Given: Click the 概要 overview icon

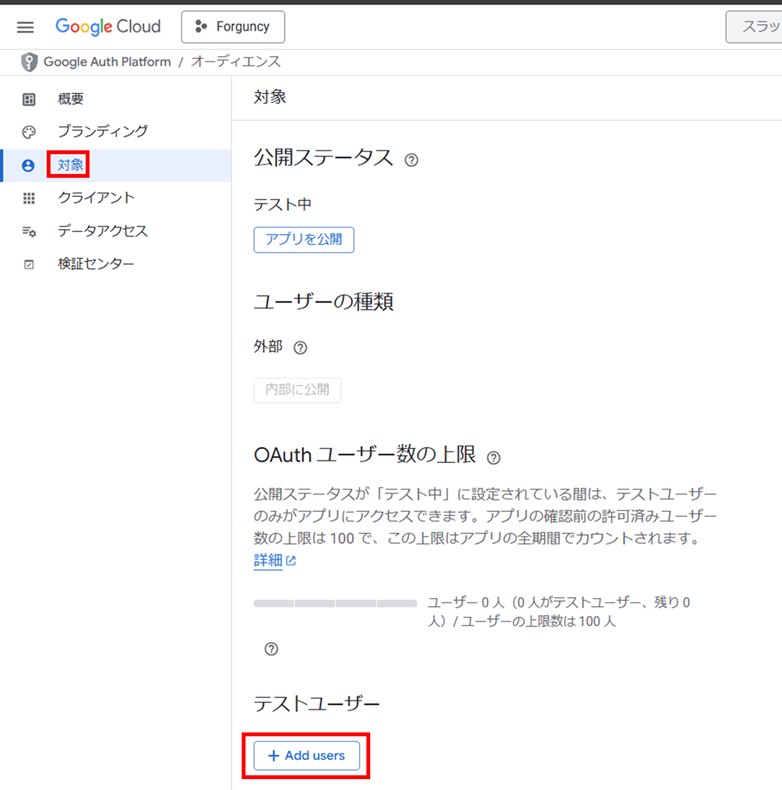Looking at the screenshot, I should pos(29,99).
